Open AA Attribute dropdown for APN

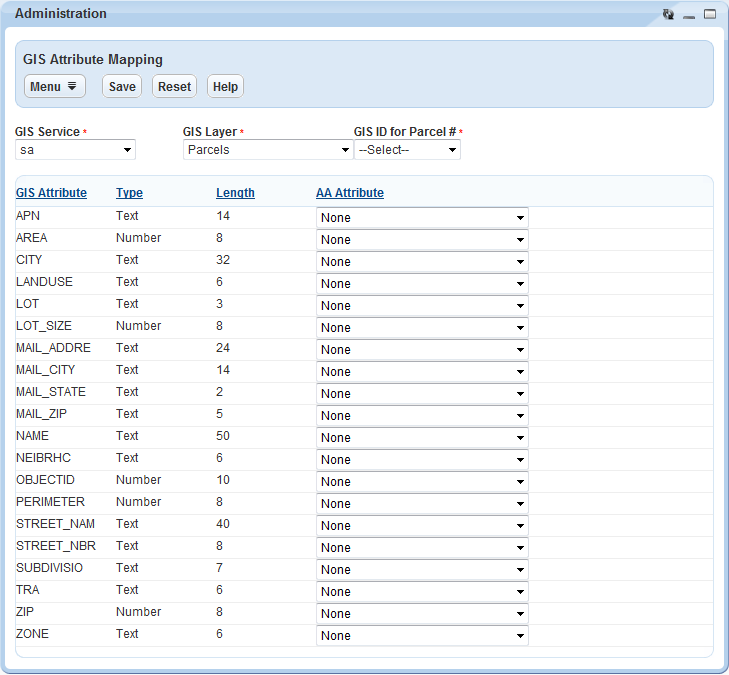422,217
